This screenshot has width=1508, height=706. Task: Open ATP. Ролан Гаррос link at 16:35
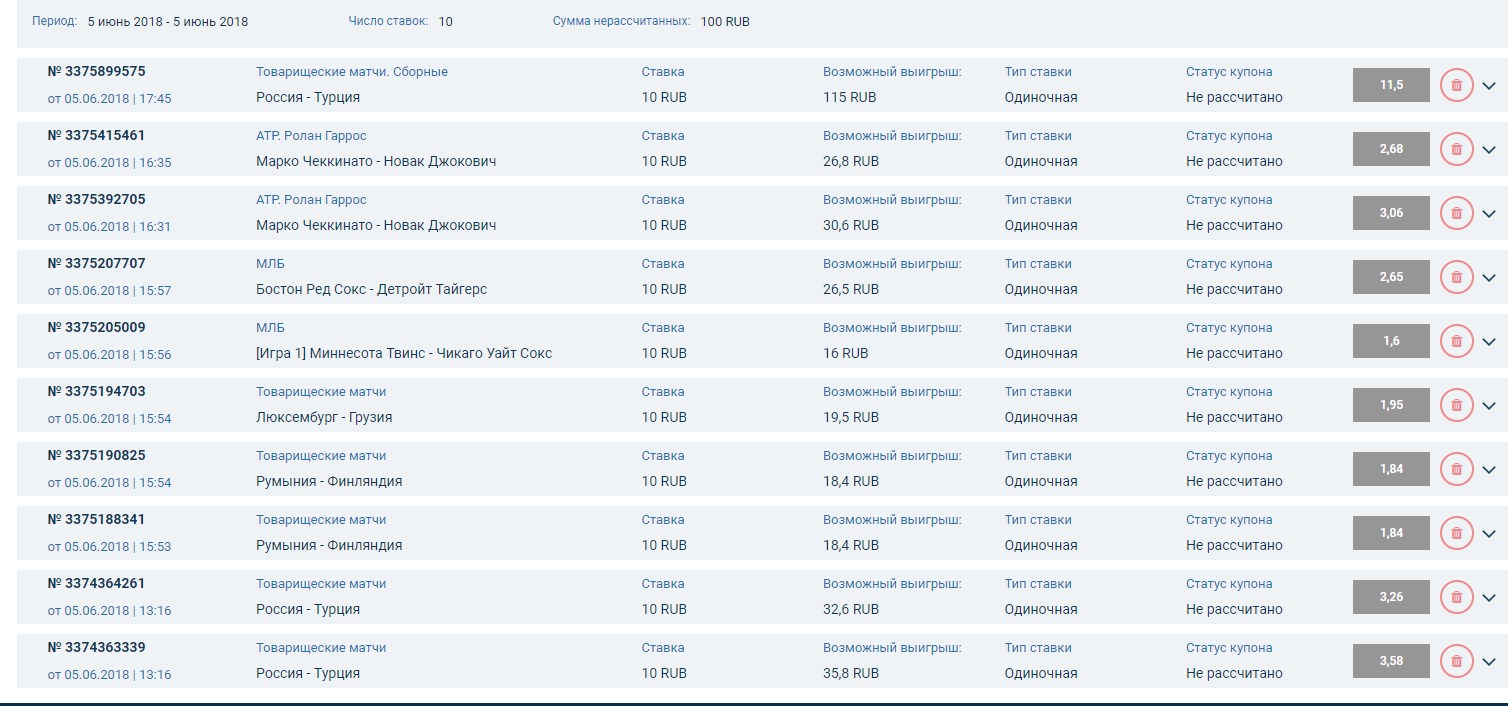coord(311,136)
